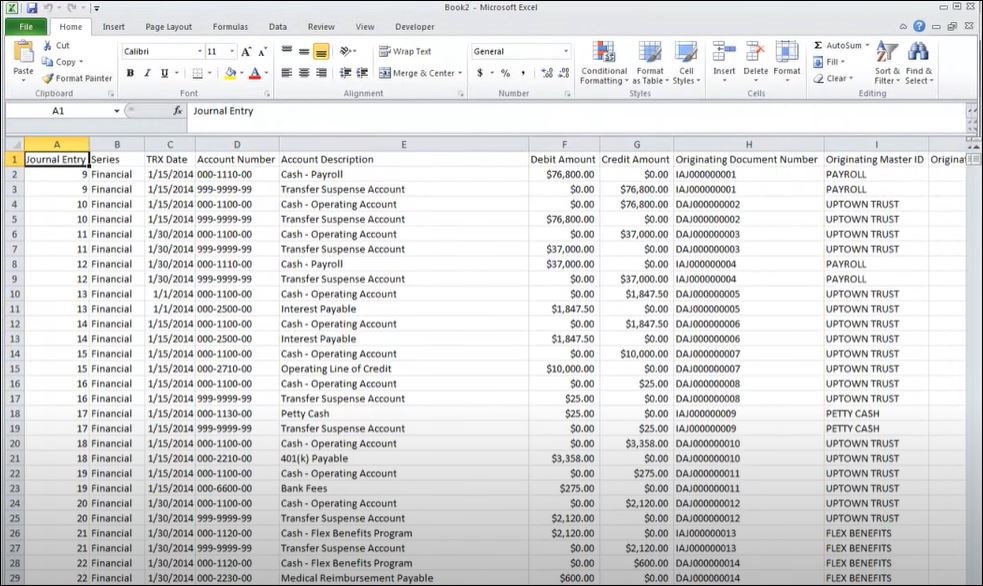Click the Save icon in quick access toolbar
The image size is (983, 586).
(x=32, y=8)
